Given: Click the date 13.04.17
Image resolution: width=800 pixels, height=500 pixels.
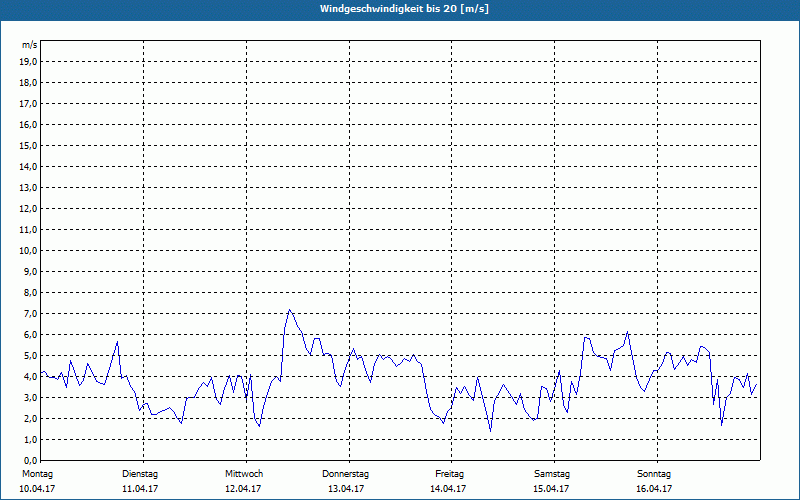Looking at the screenshot, I should tap(346, 489).
